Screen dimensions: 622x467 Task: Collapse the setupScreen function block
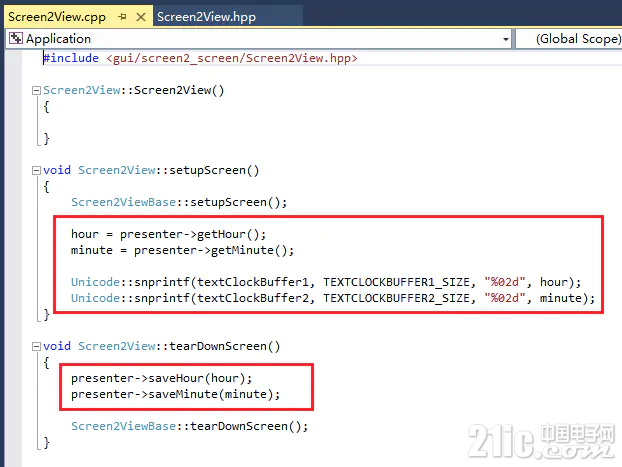[36, 171]
